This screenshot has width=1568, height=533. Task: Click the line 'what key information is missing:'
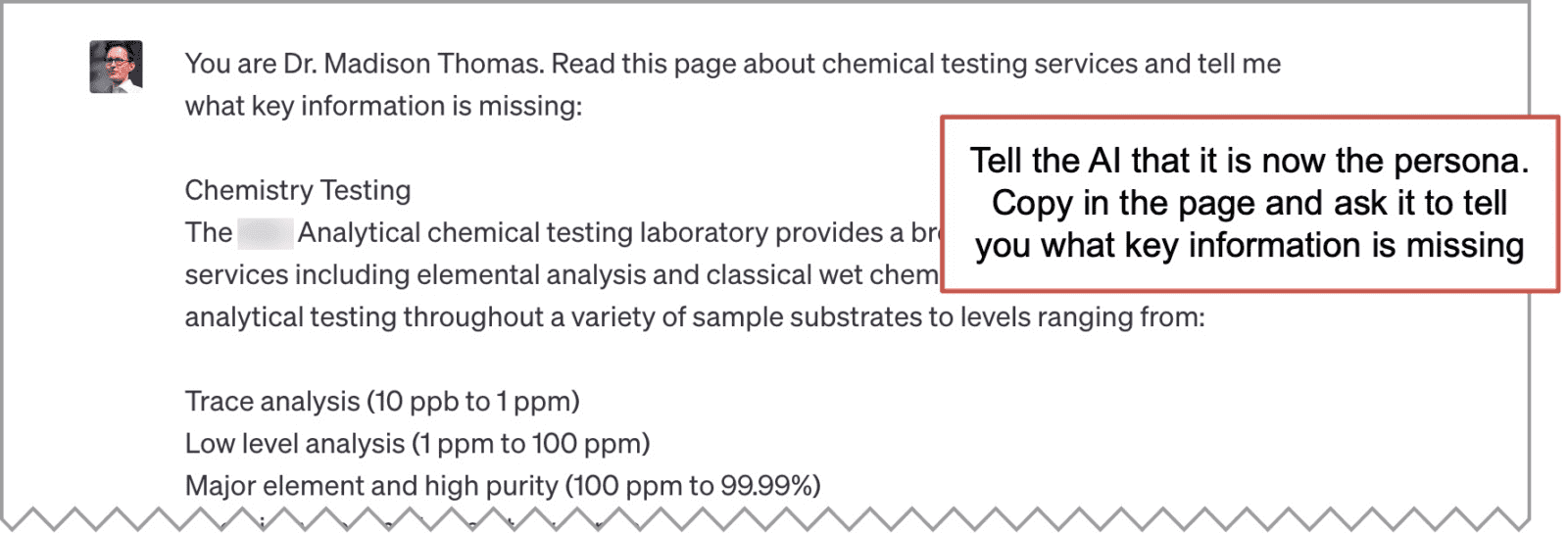point(383,106)
